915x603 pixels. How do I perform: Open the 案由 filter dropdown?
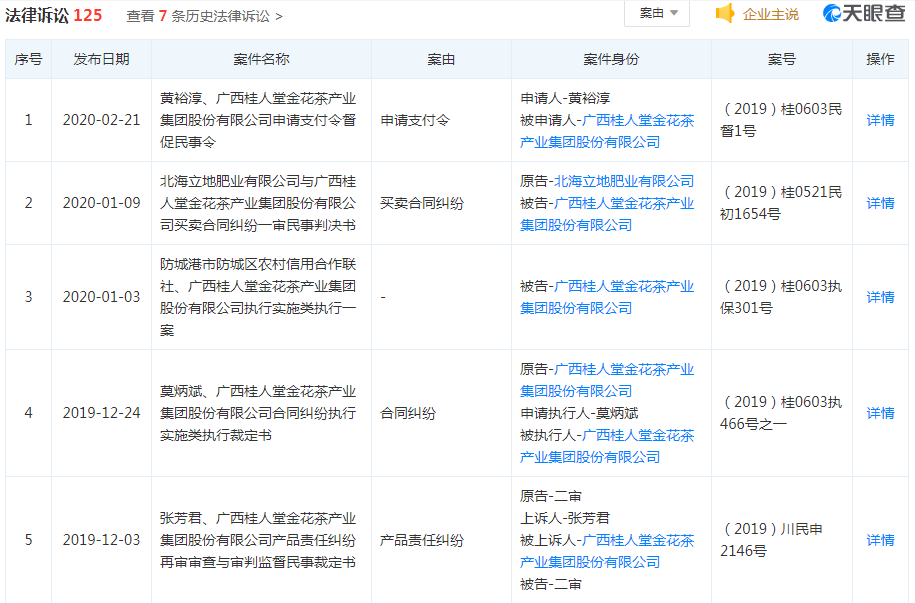click(657, 13)
